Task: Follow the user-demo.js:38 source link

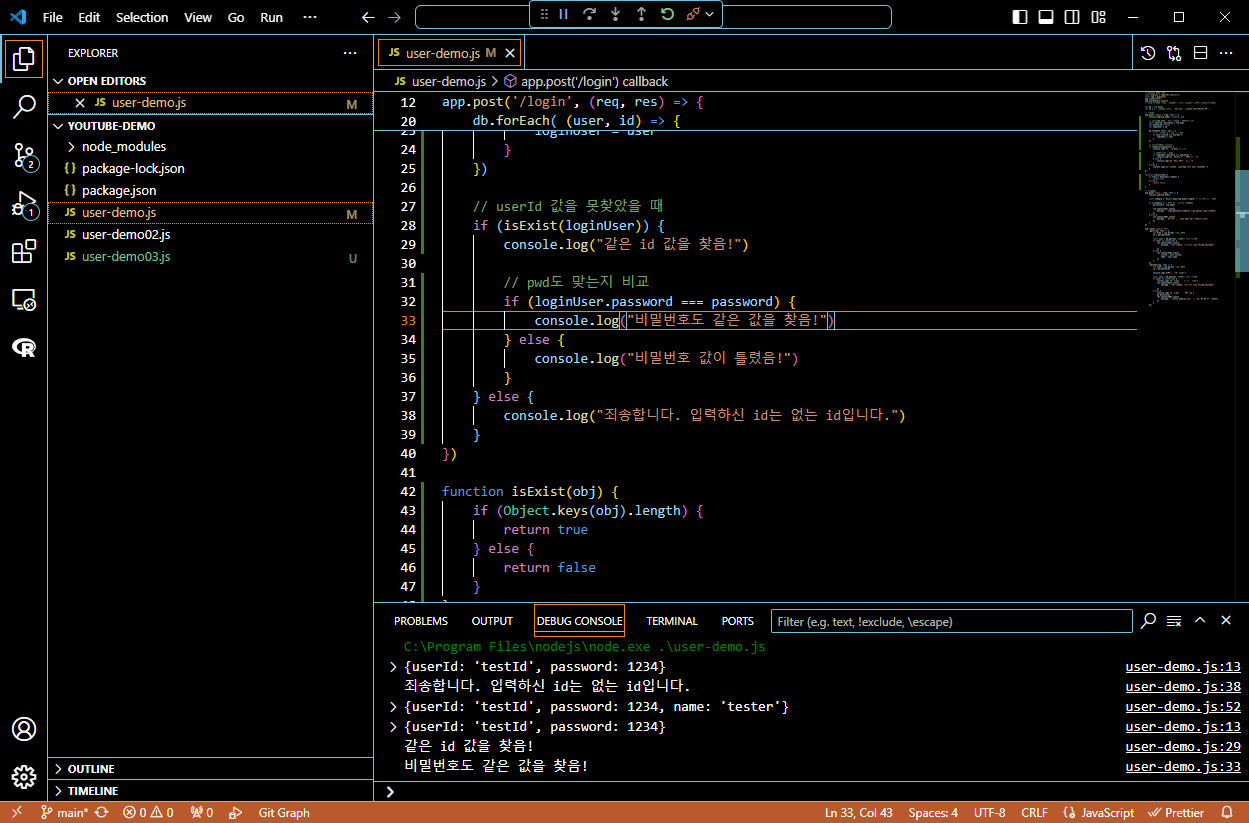Action: click(1183, 687)
